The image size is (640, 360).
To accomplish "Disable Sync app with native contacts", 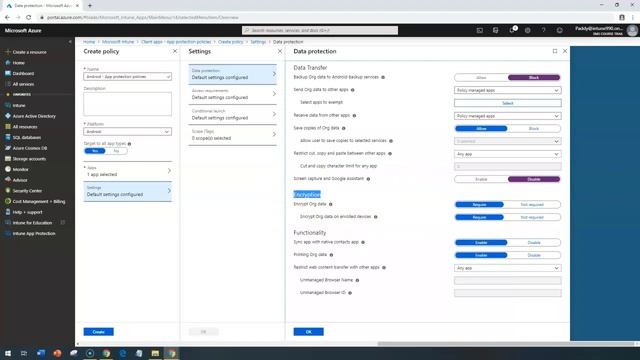I will (x=534, y=242).
